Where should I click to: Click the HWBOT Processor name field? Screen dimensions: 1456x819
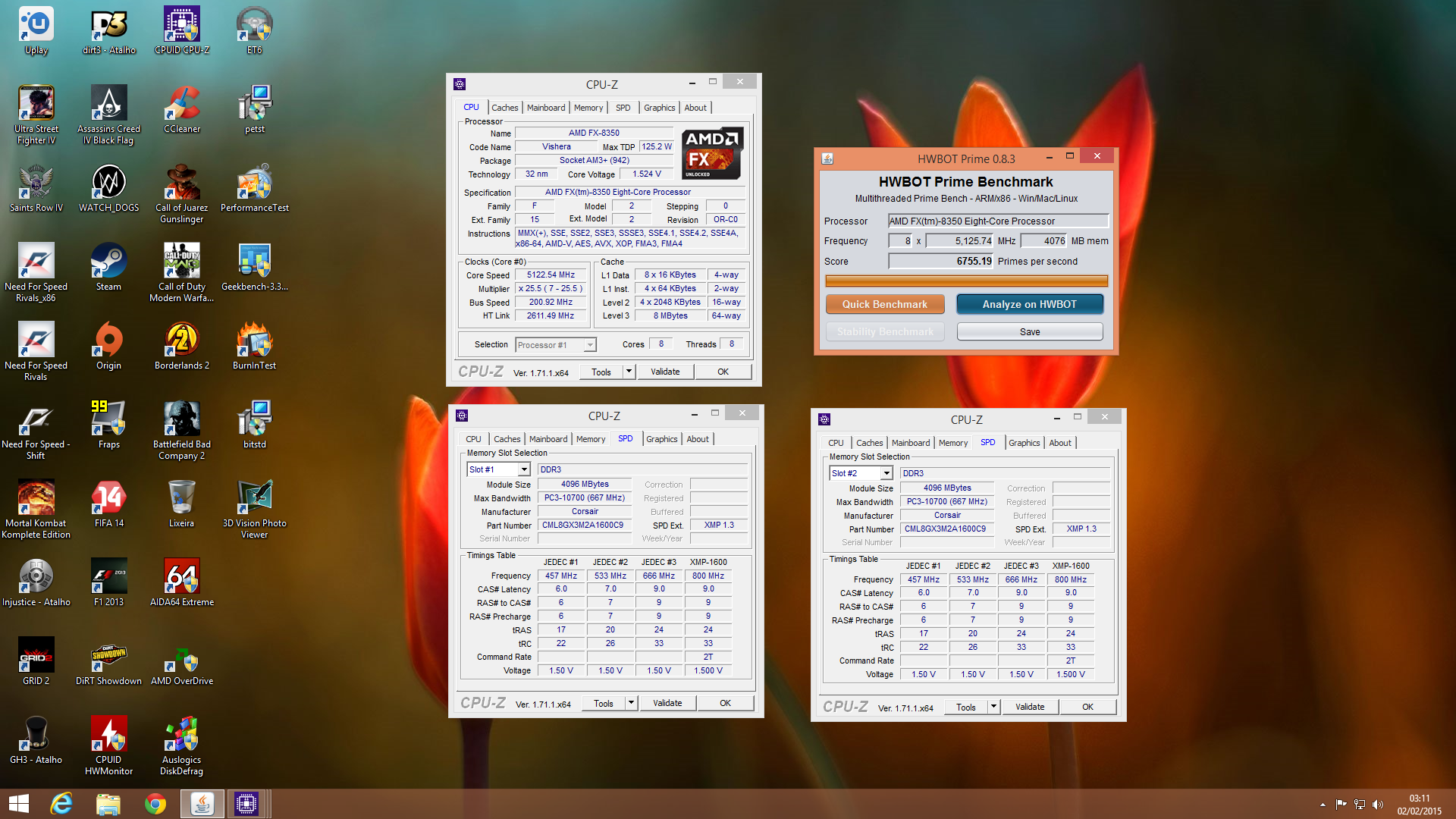point(998,221)
